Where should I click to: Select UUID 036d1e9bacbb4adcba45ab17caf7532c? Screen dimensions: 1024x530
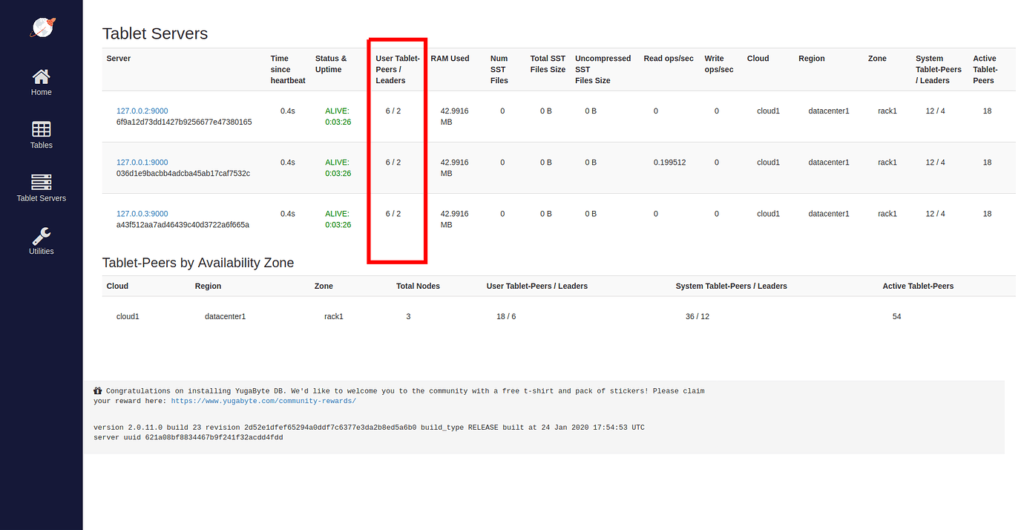(183, 174)
